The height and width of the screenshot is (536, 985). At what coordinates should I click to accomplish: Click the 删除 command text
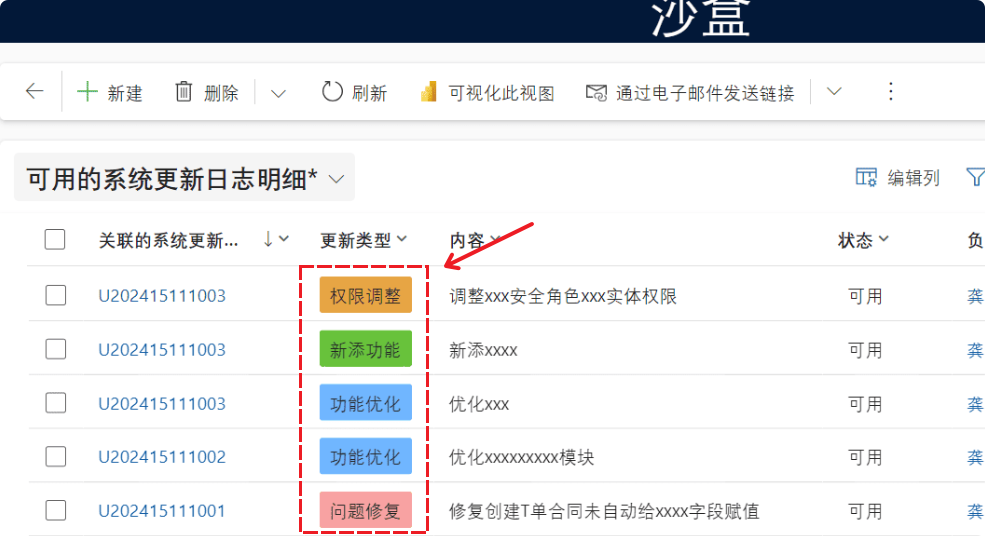(221, 94)
